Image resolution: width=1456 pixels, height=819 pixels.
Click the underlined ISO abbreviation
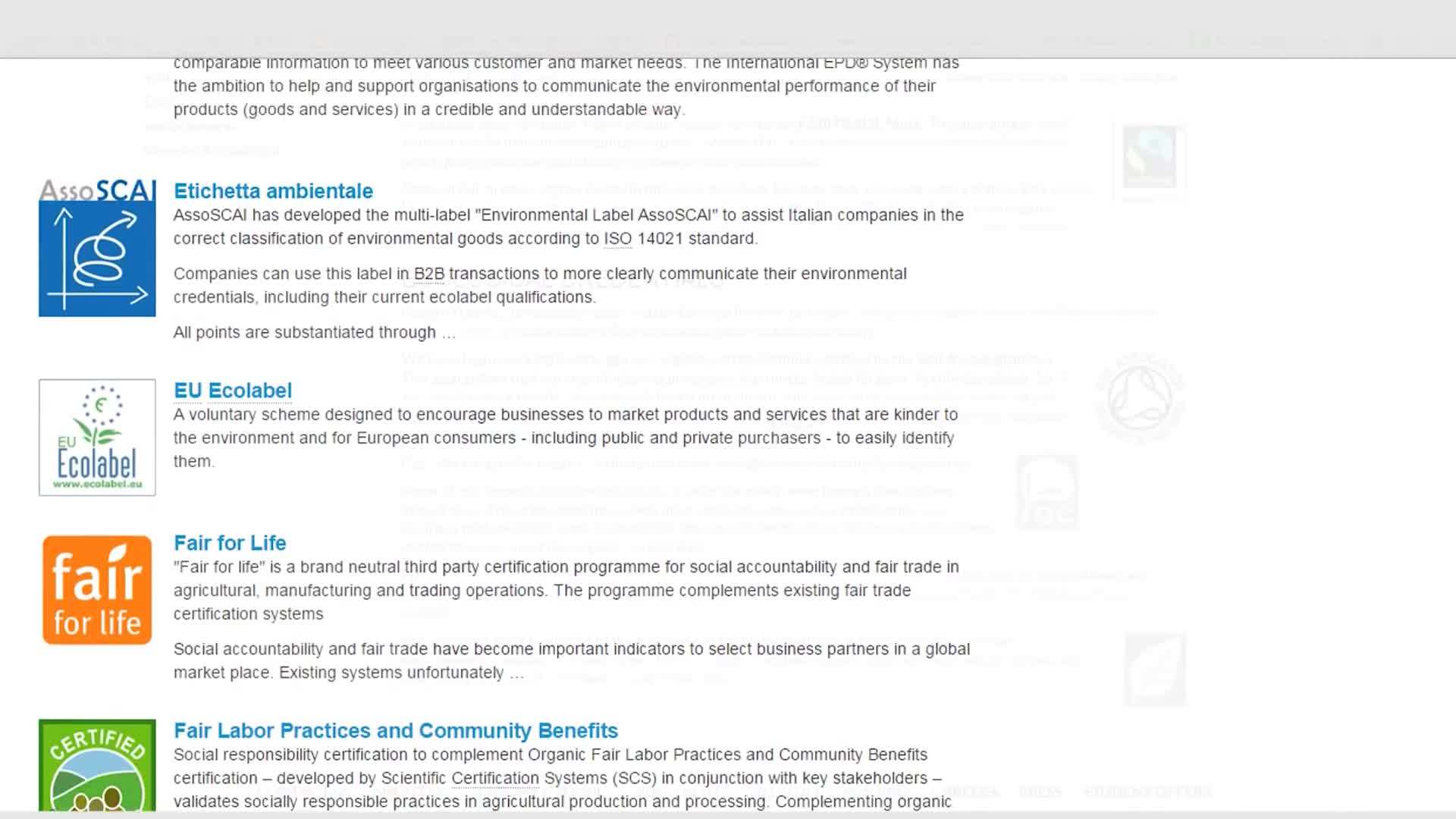coord(617,239)
